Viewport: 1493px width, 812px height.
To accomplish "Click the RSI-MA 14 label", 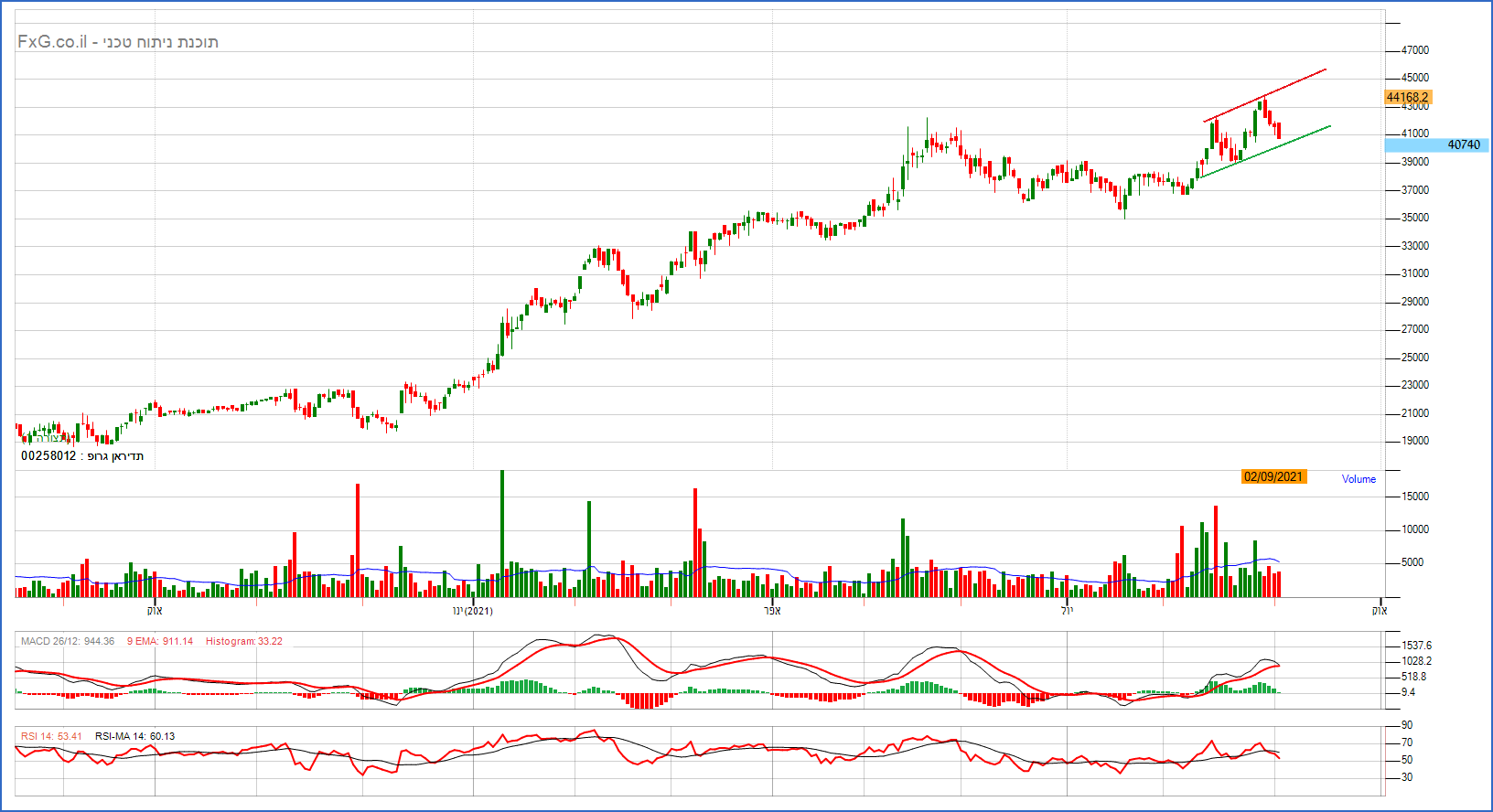I will pos(134,736).
